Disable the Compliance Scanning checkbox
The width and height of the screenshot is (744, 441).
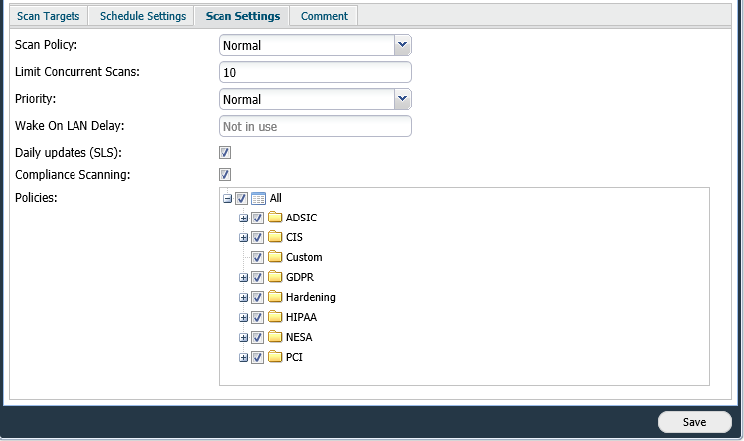click(x=225, y=175)
